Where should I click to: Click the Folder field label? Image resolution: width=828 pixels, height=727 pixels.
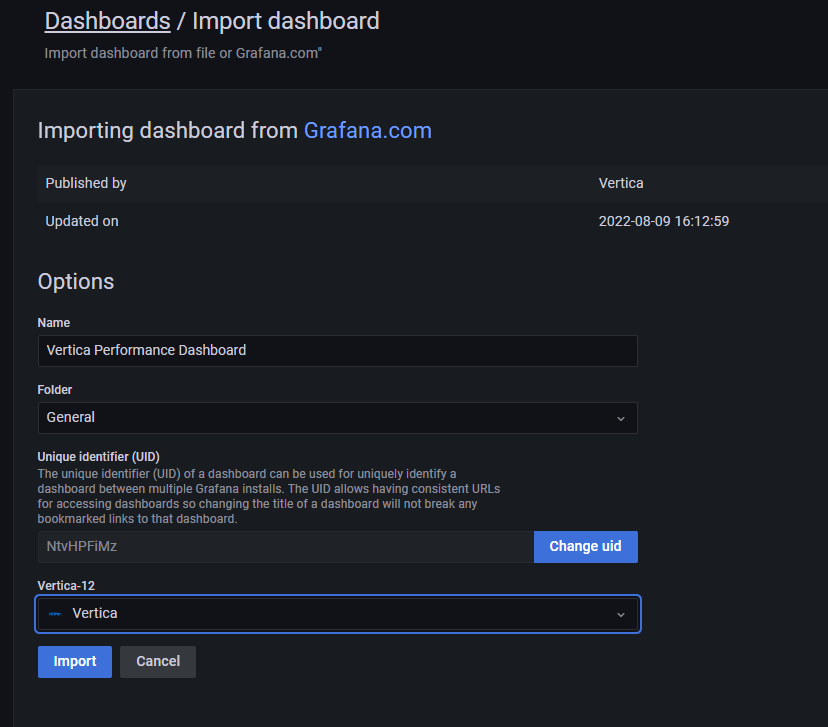coord(55,390)
